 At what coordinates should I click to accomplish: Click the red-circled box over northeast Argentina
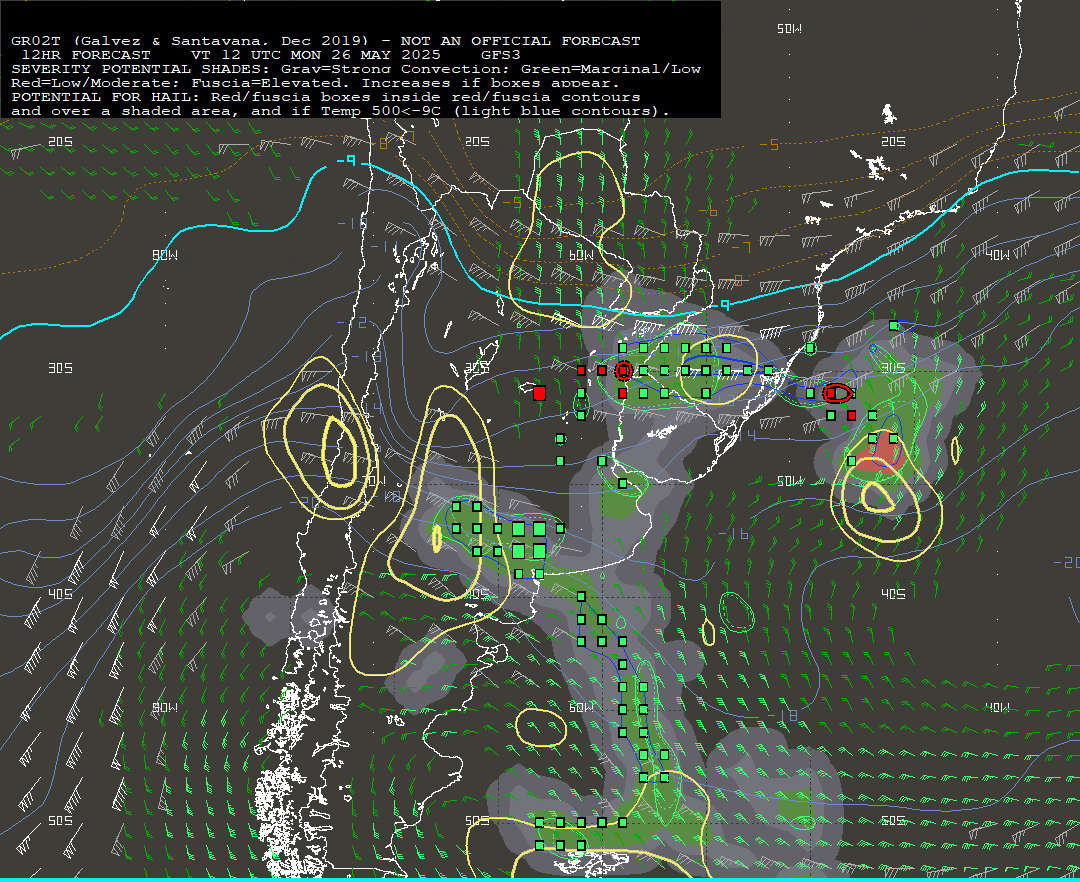(623, 370)
